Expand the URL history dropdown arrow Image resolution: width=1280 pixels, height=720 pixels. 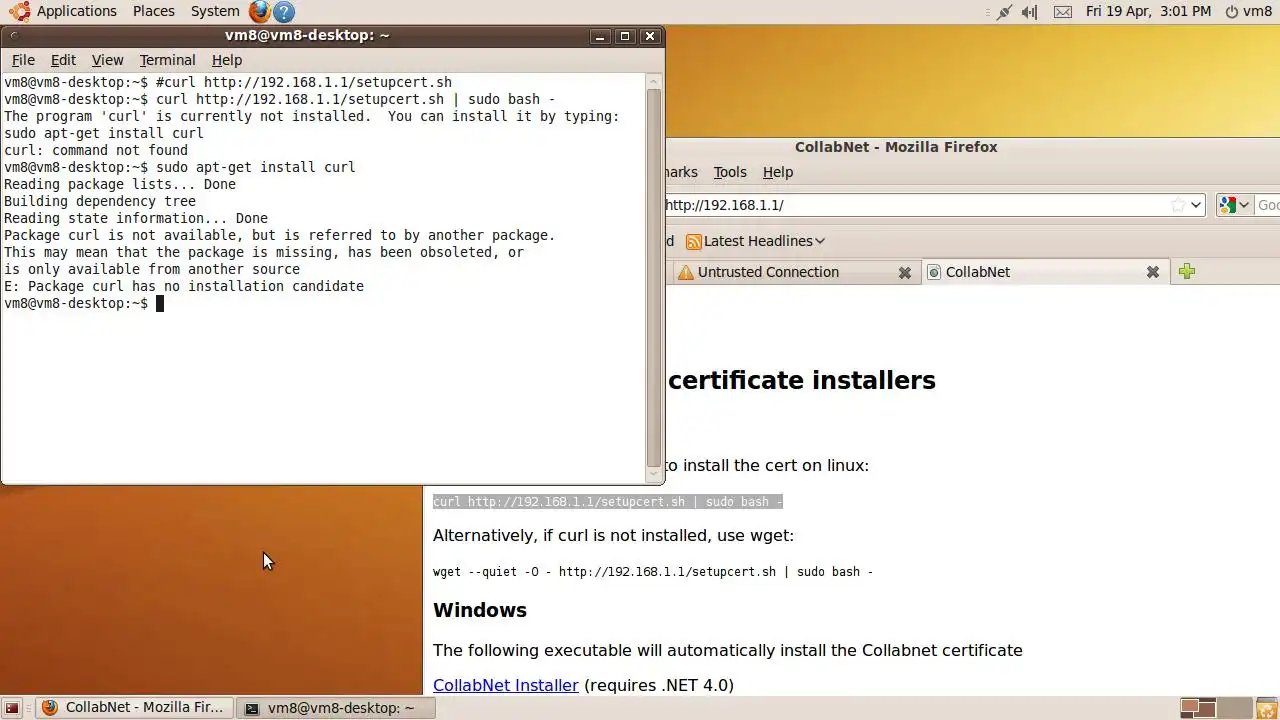[1196, 205]
